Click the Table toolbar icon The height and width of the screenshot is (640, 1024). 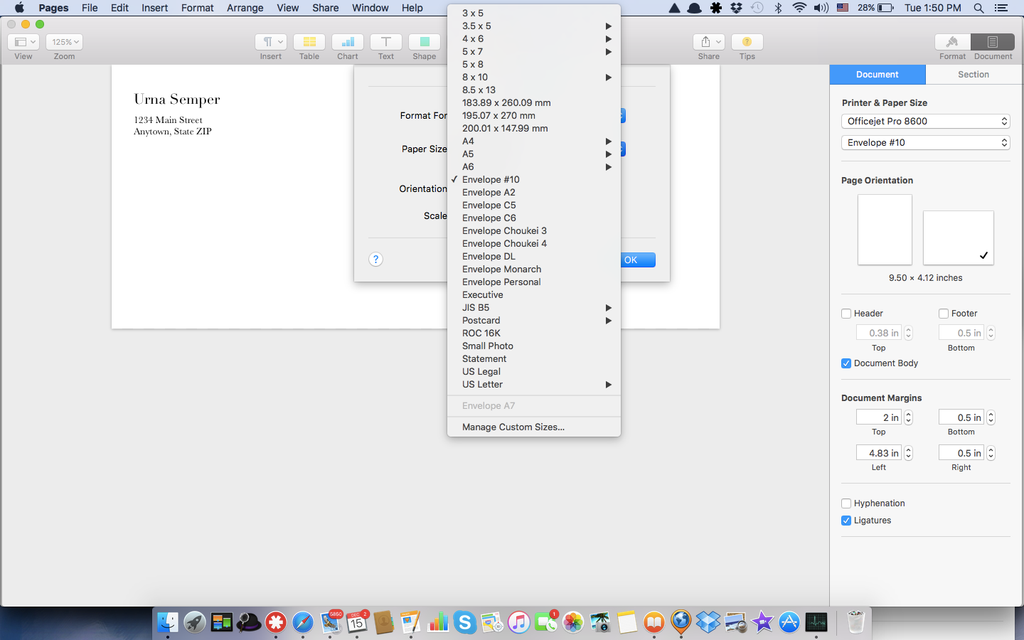click(x=310, y=42)
